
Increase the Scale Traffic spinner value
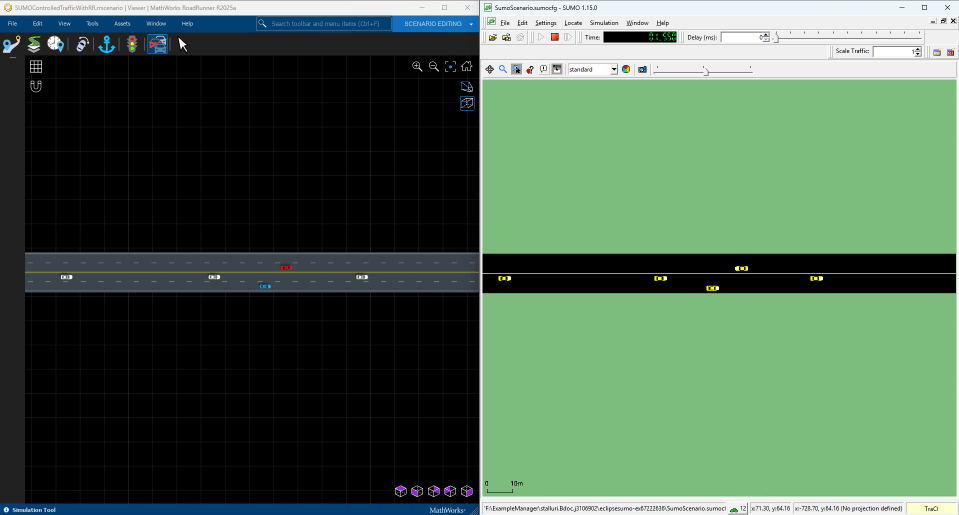pos(917,49)
